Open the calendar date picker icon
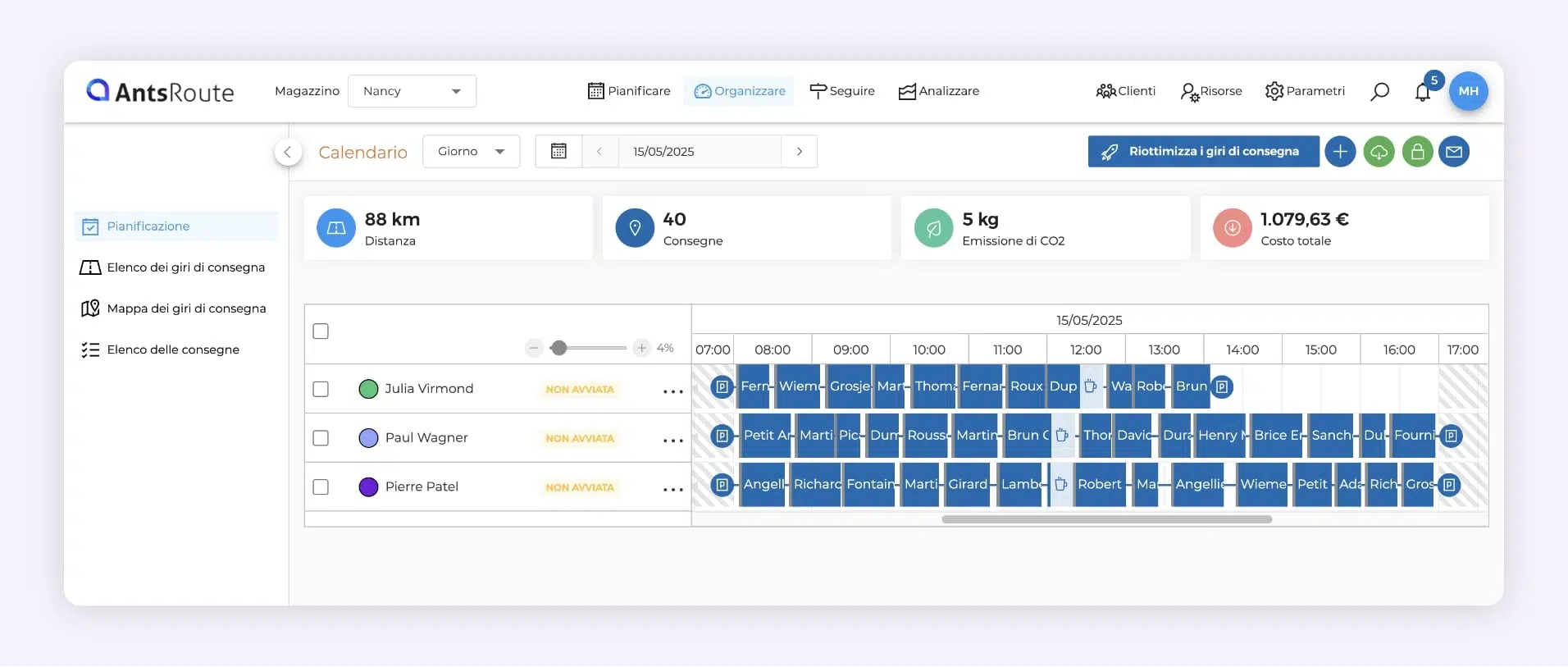Image resolution: width=1568 pixels, height=667 pixels. [558, 152]
